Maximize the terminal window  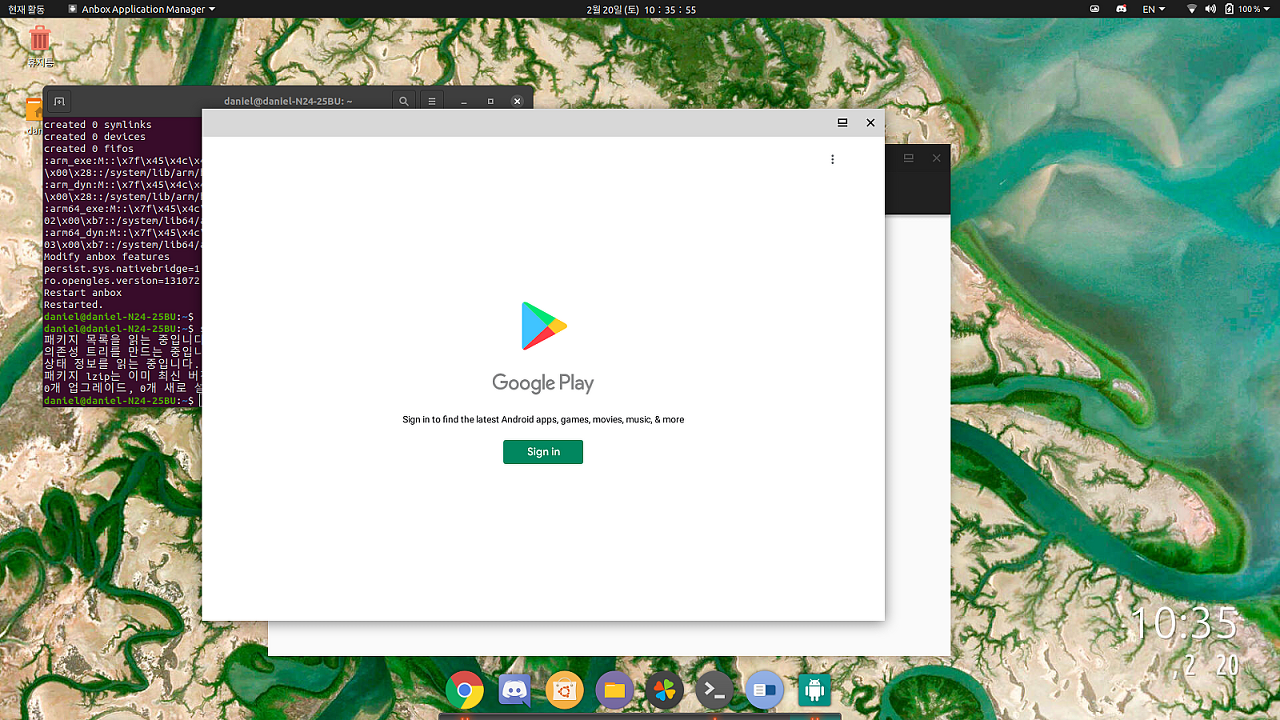[490, 101]
